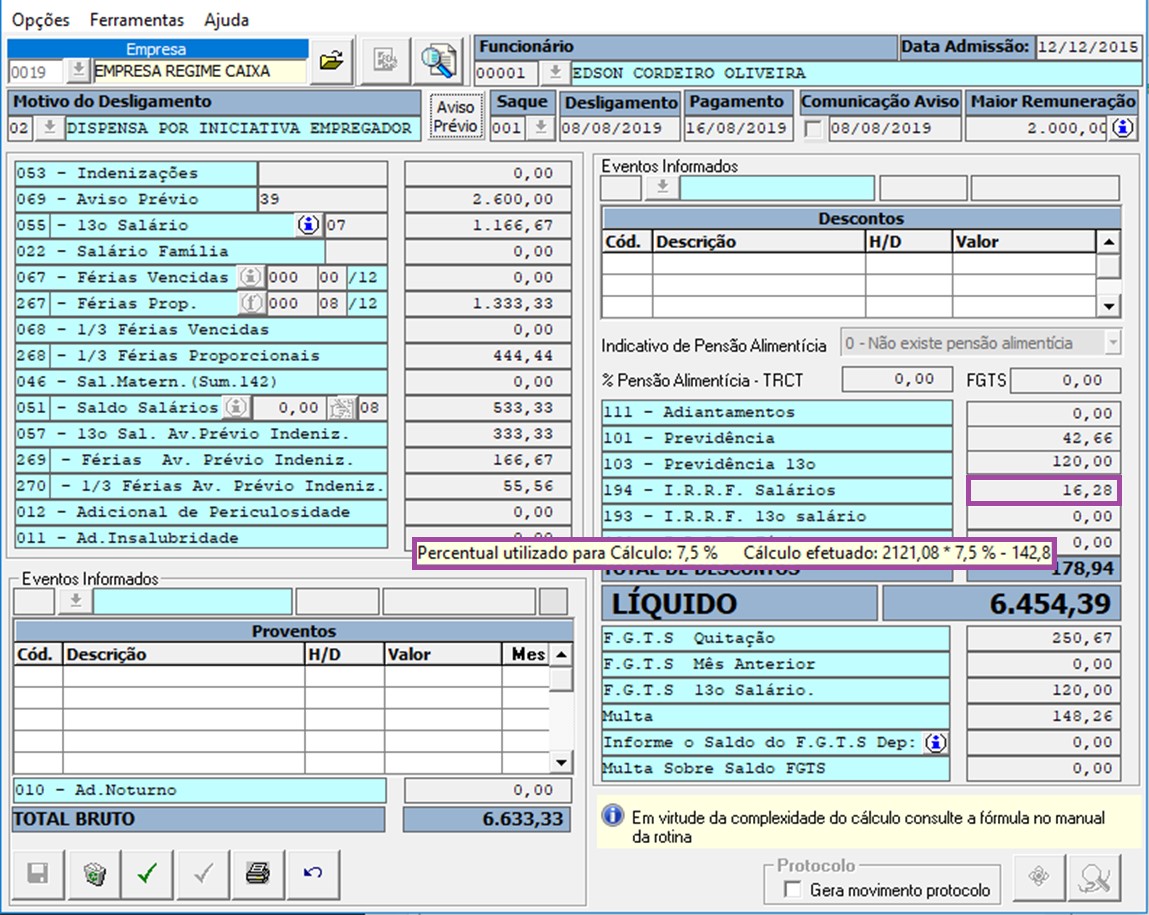This screenshot has width=1149, height=915.
Task: Click the open folder icon beside Empresa
Action: pyautogui.click(x=330, y=62)
